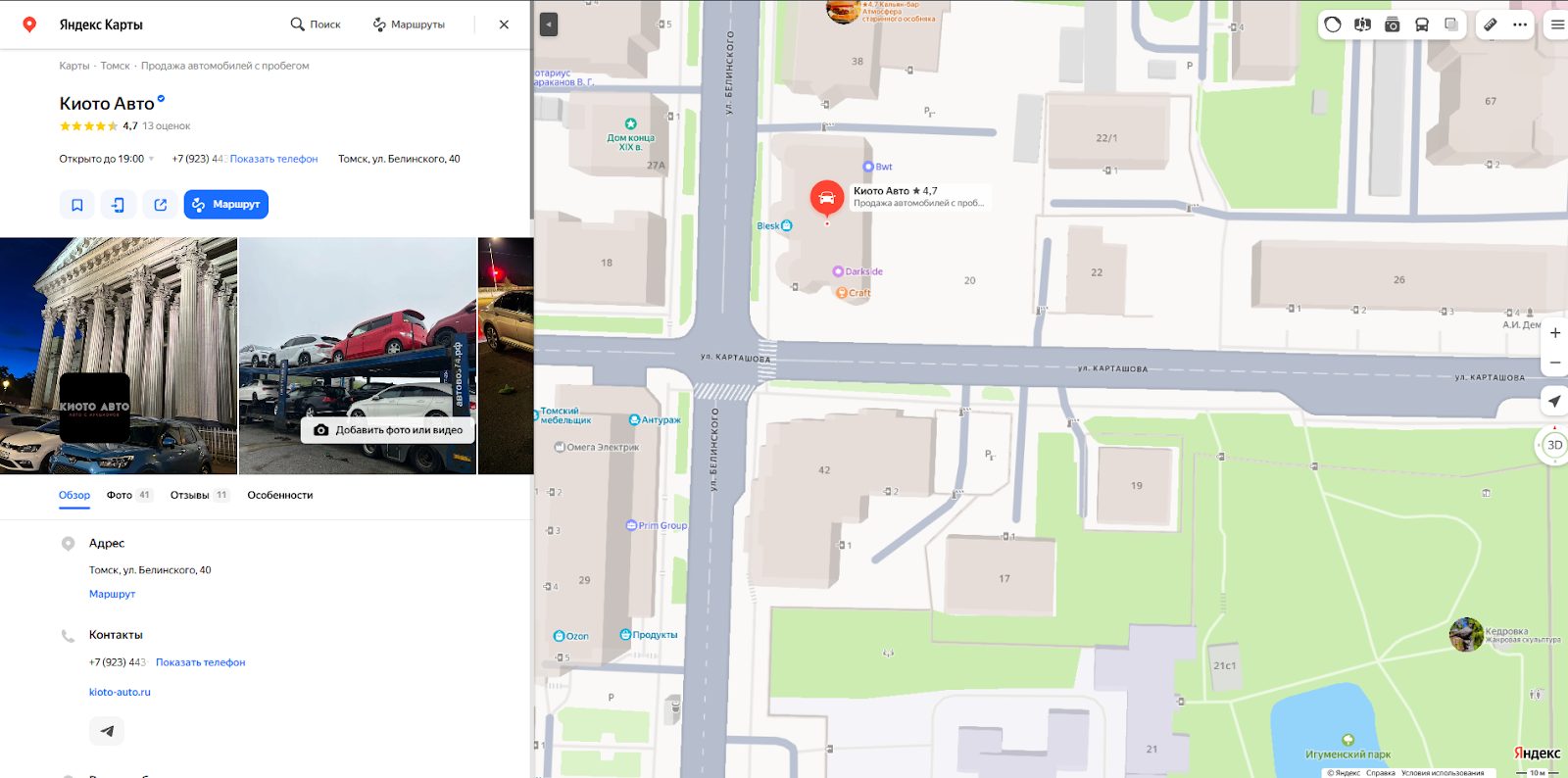Click the blue Маршрут button
This screenshot has width=1568, height=778.
(x=226, y=205)
